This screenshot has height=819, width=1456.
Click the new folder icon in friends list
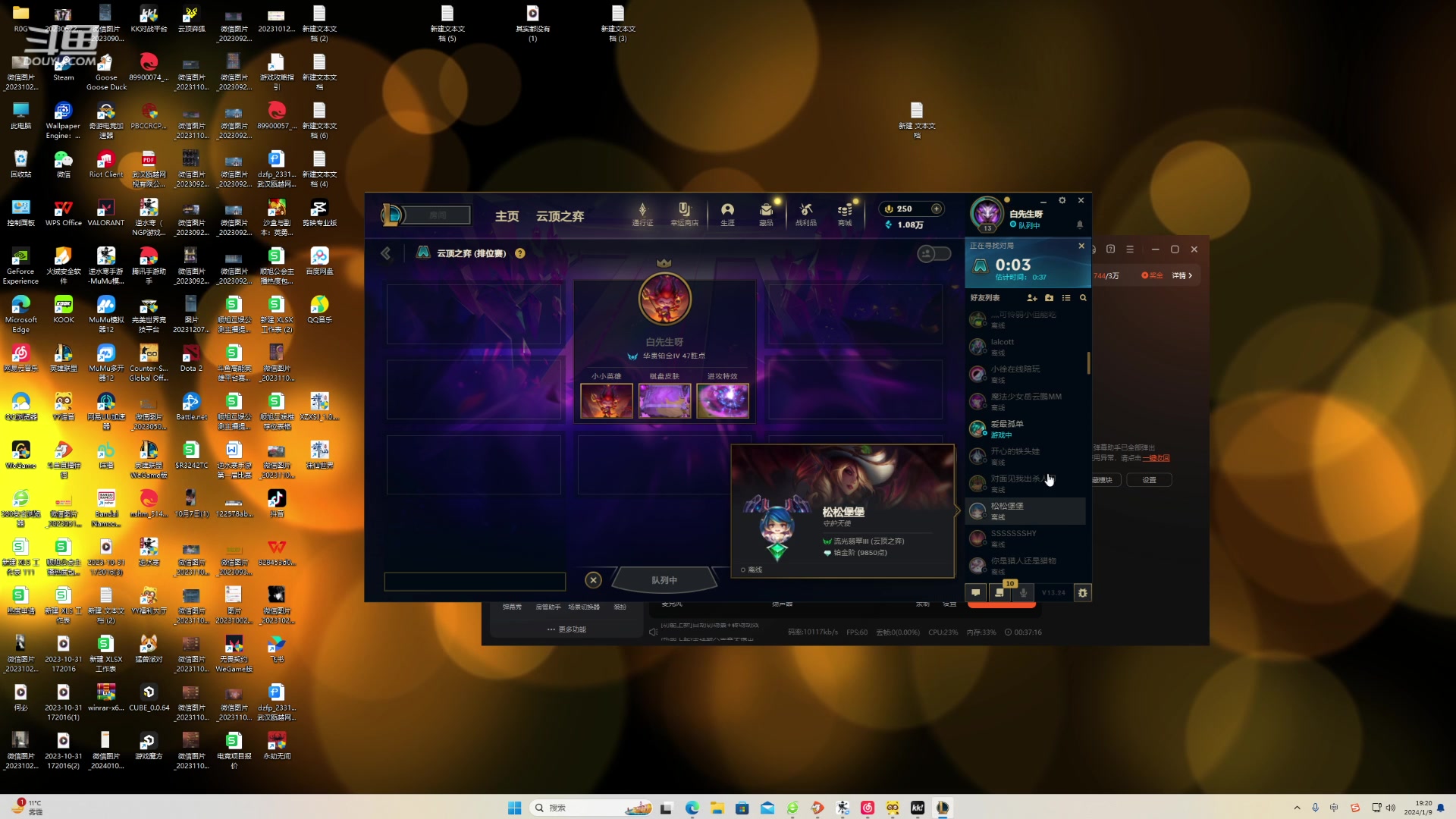point(1049,298)
